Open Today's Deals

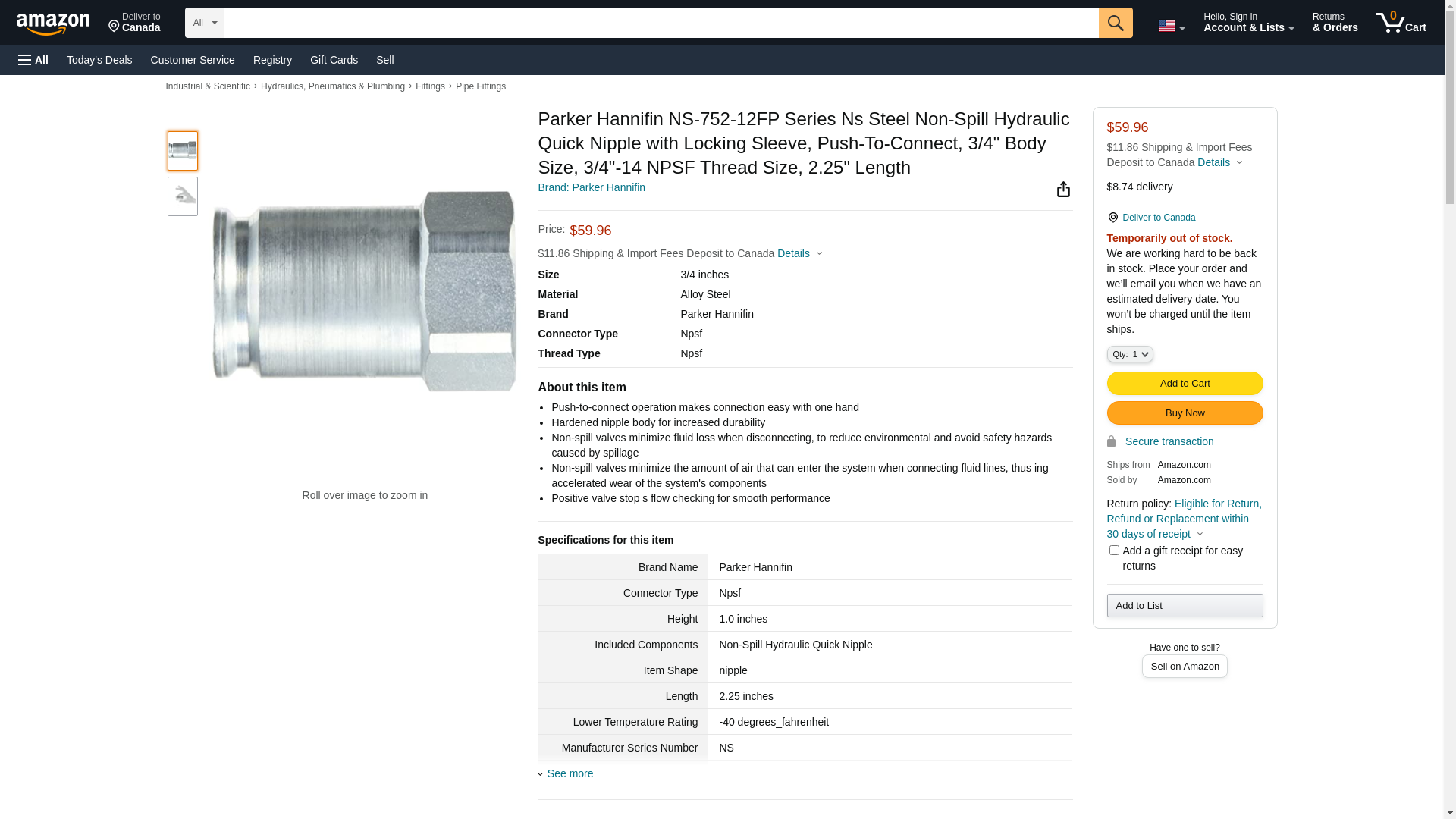click(x=99, y=60)
